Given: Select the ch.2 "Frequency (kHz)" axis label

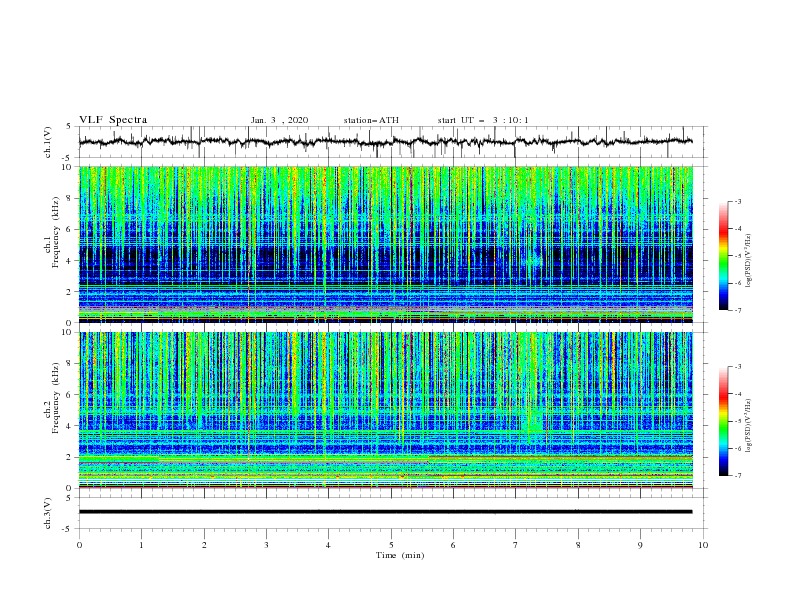Looking at the screenshot, I should point(56,398).
